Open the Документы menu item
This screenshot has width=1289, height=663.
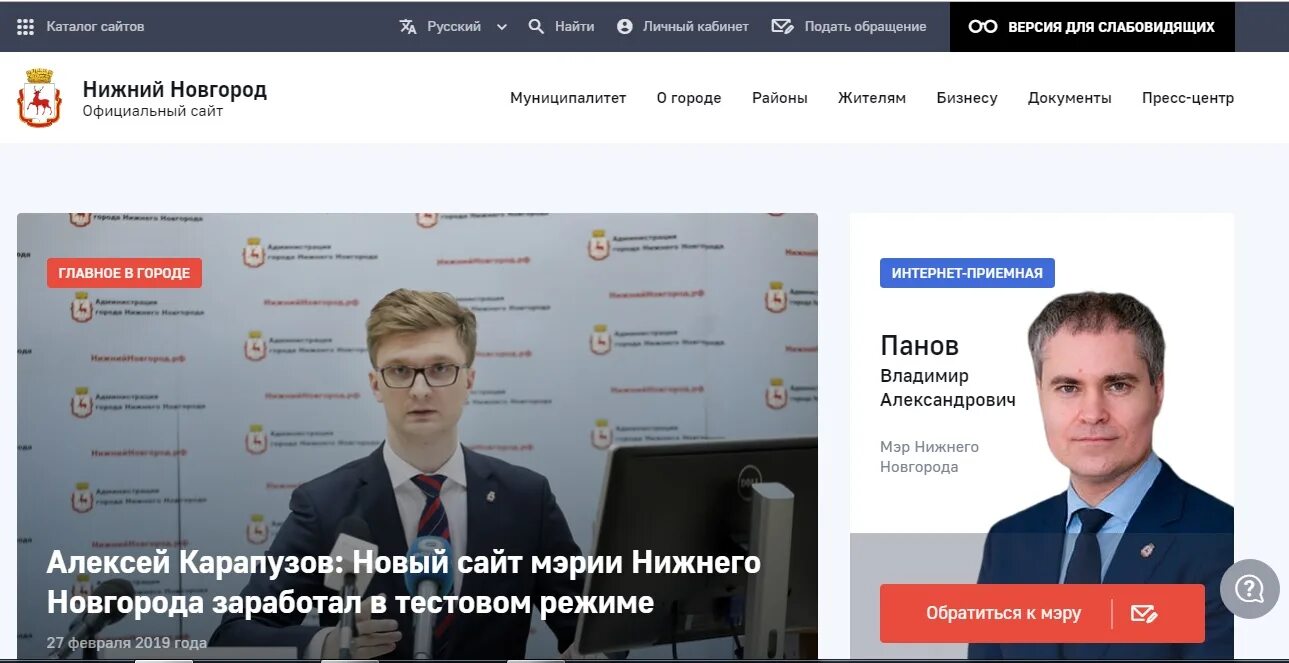click(1070, 98)
